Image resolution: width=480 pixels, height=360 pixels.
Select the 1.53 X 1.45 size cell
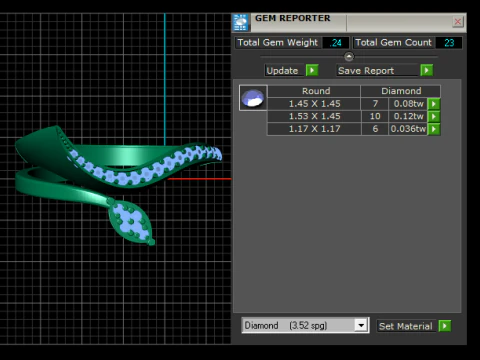tap(314, 116)
